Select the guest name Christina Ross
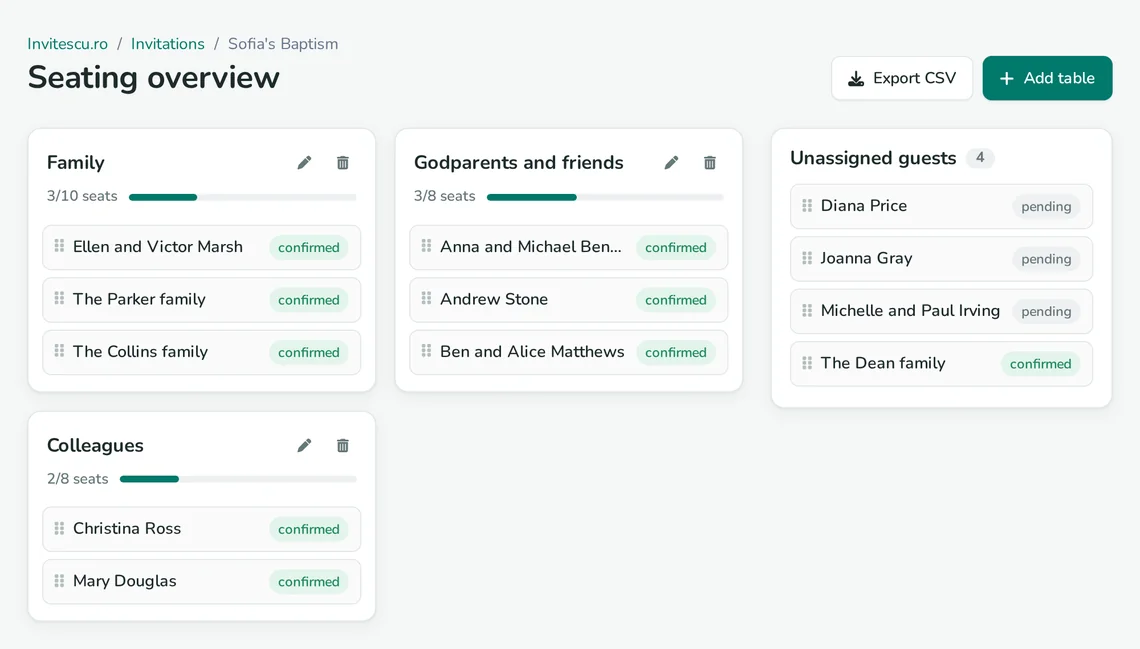 tap(127, 528)
